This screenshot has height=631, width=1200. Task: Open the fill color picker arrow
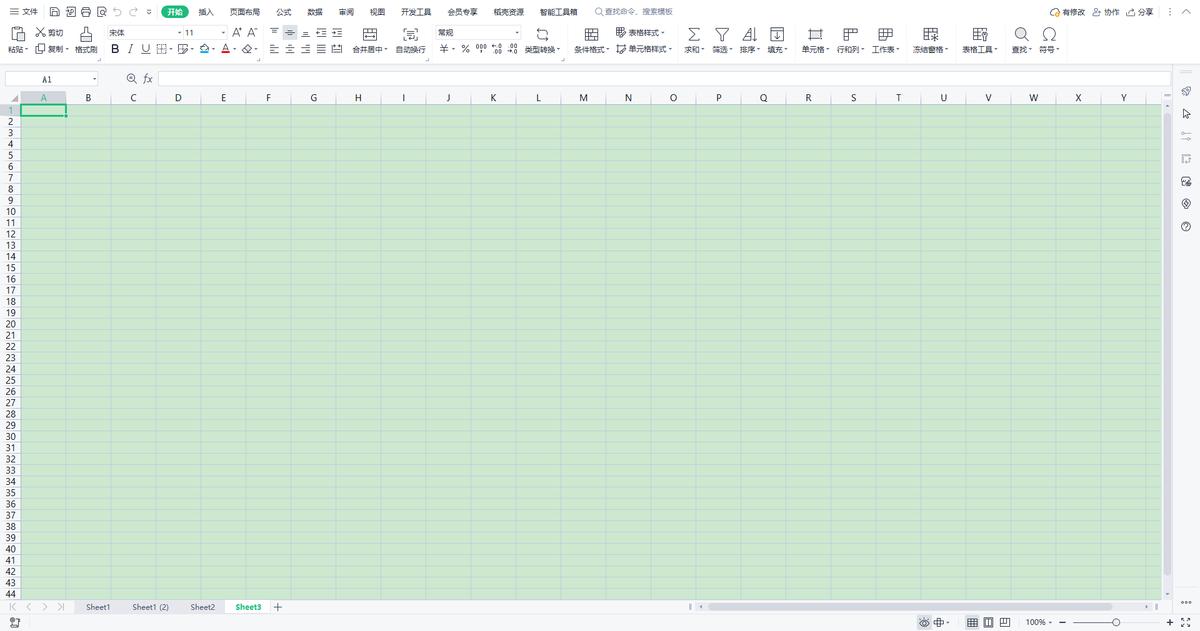pos(213,49)
